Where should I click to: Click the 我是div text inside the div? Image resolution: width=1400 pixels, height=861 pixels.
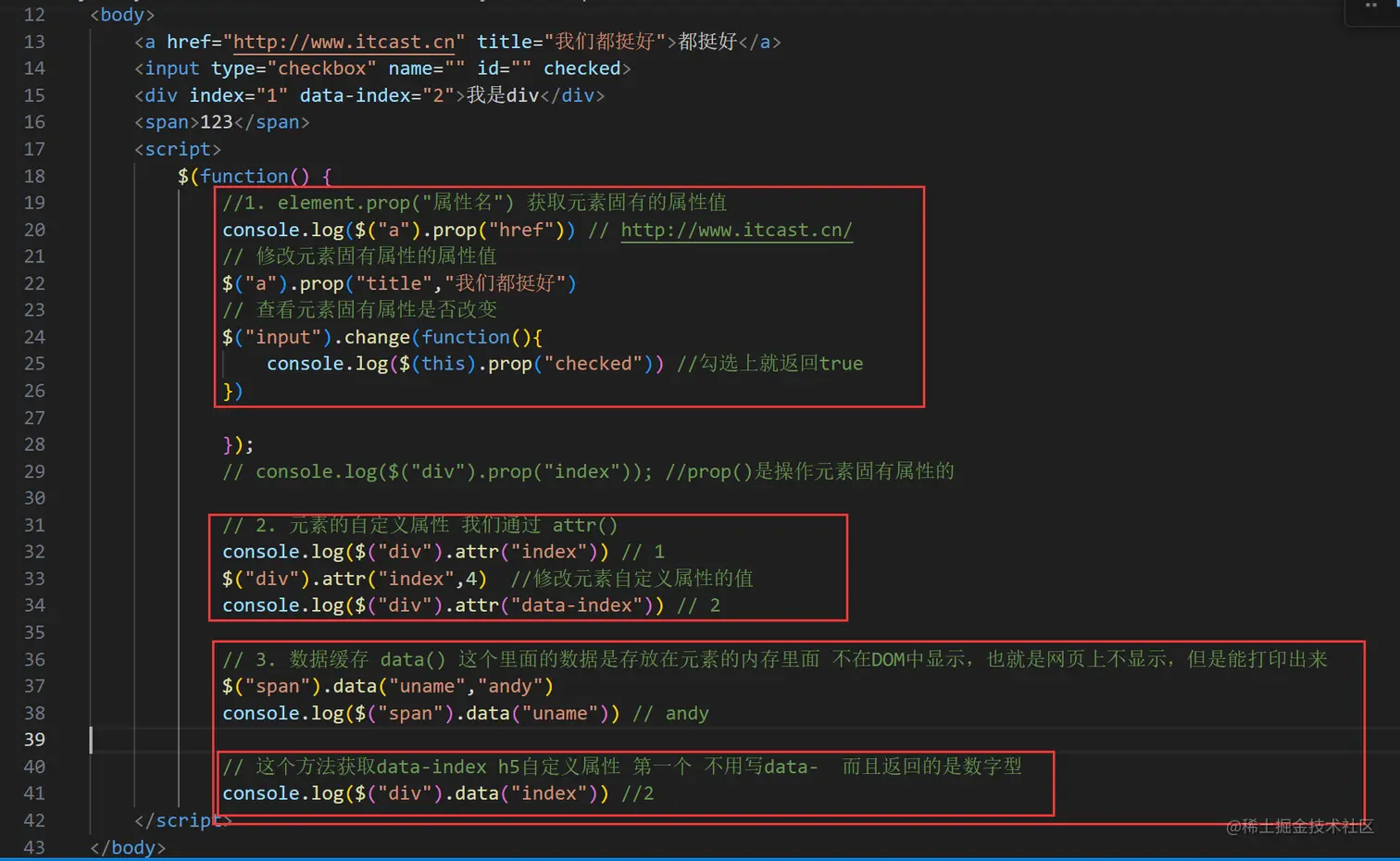pyautogui.click(x=503, y=95)
